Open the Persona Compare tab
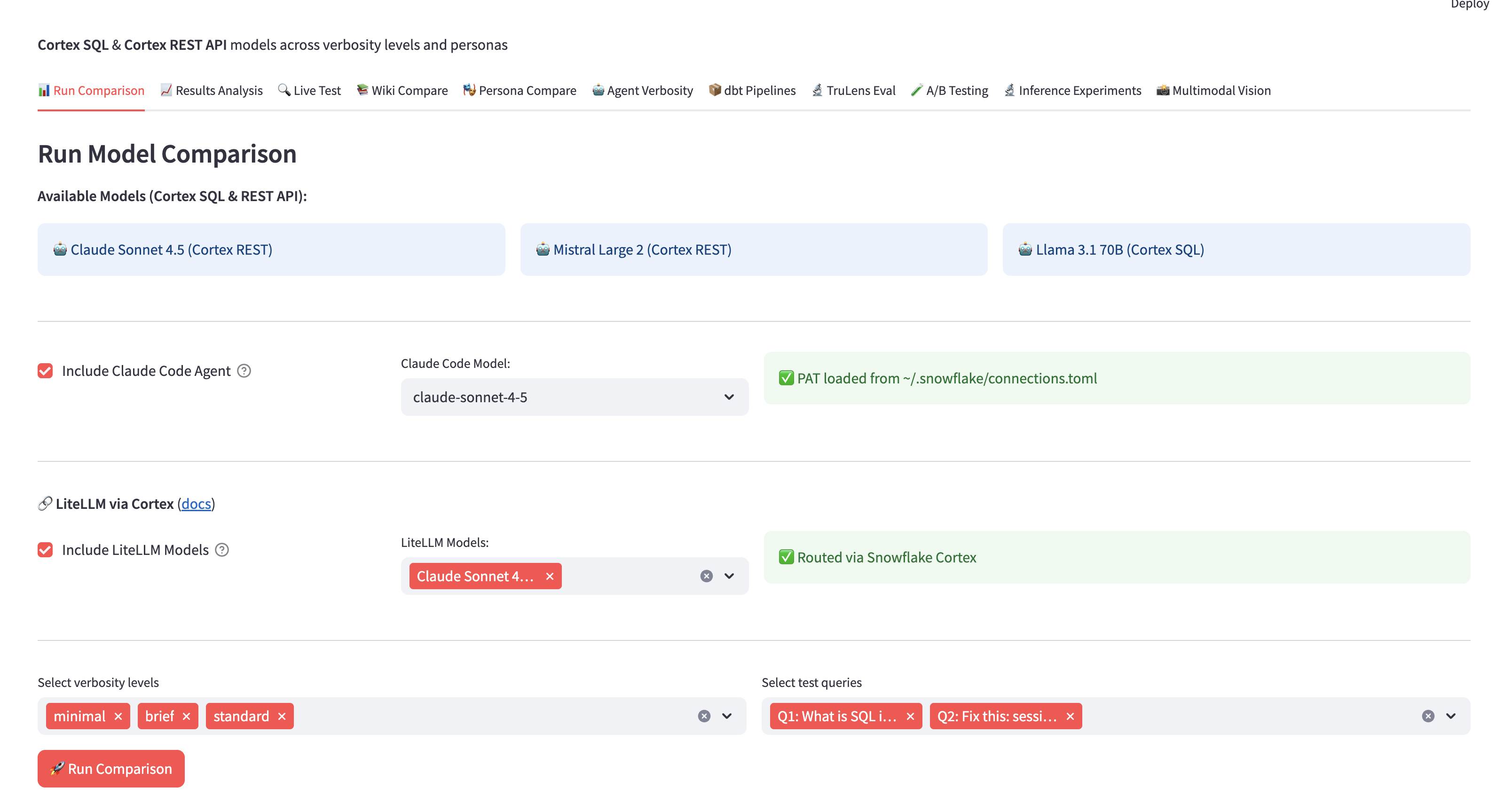The image size is (1512, 803). point(520,90)
